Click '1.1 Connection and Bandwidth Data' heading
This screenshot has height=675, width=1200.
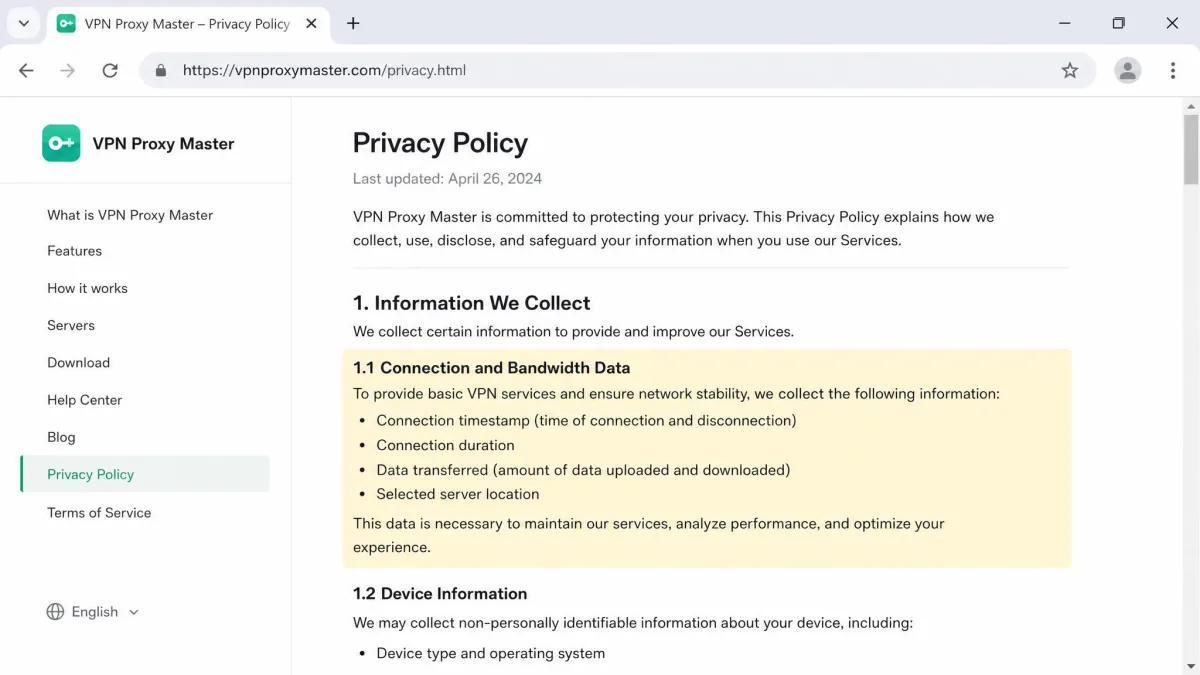pyautogui.click(x=491, y=367)
